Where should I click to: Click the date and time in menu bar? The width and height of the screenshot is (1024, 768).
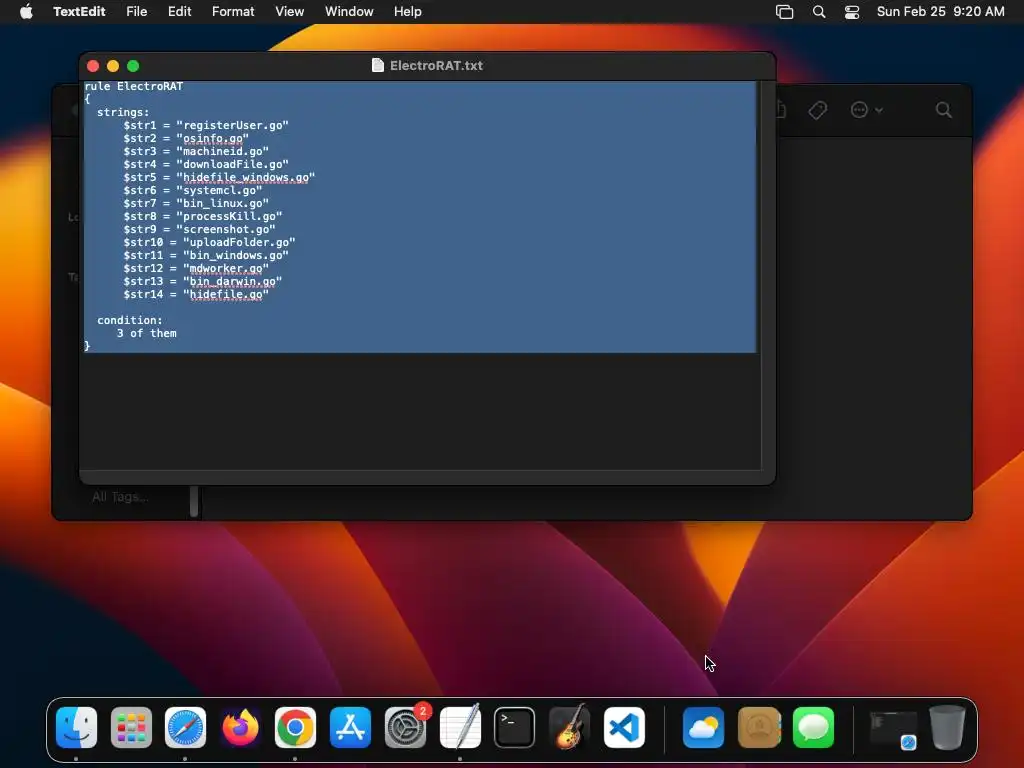[x=940, y=12]
